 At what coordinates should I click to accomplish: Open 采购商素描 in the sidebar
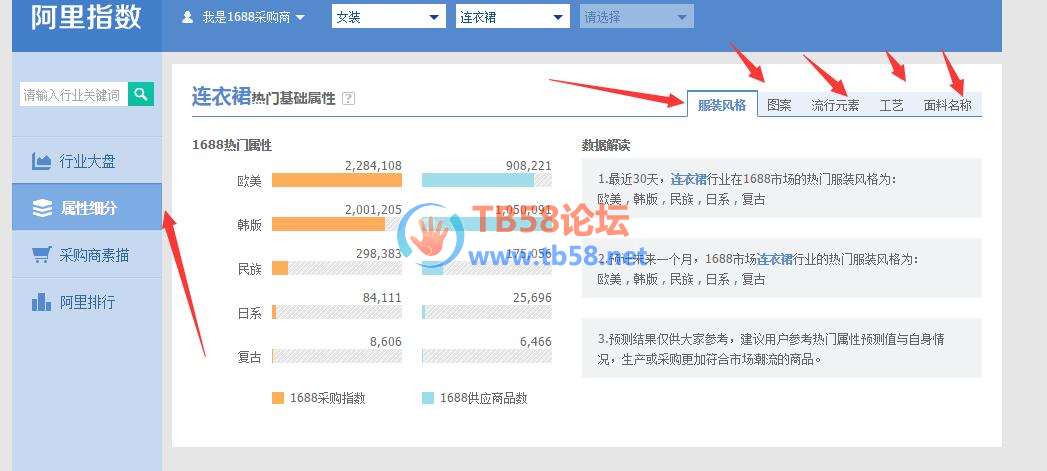point(87,255)
